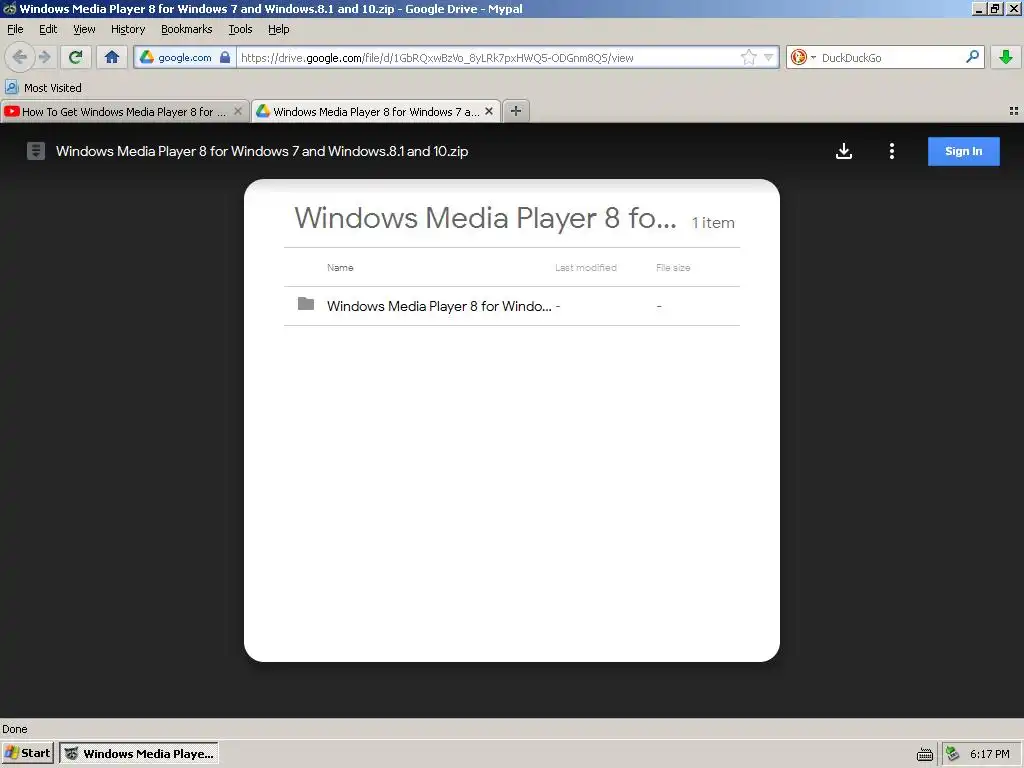
Task: Open the History menu
Action: coord(128,29)
